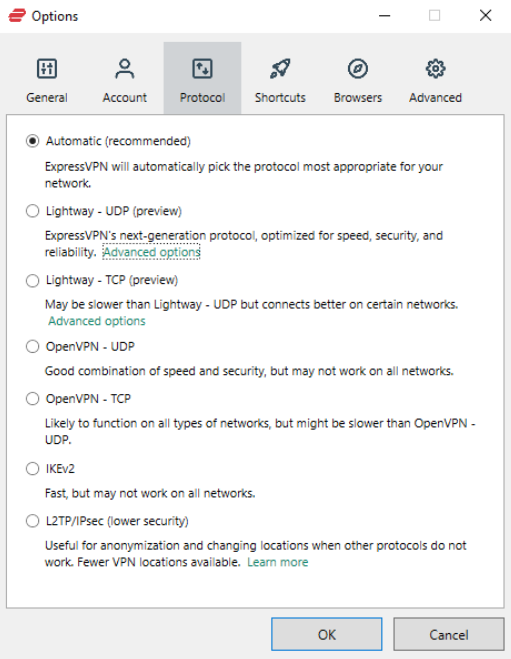This screenshot has width=511, height=659.
Task: Select the Protocol arrows icon
Action: (202, 69)
